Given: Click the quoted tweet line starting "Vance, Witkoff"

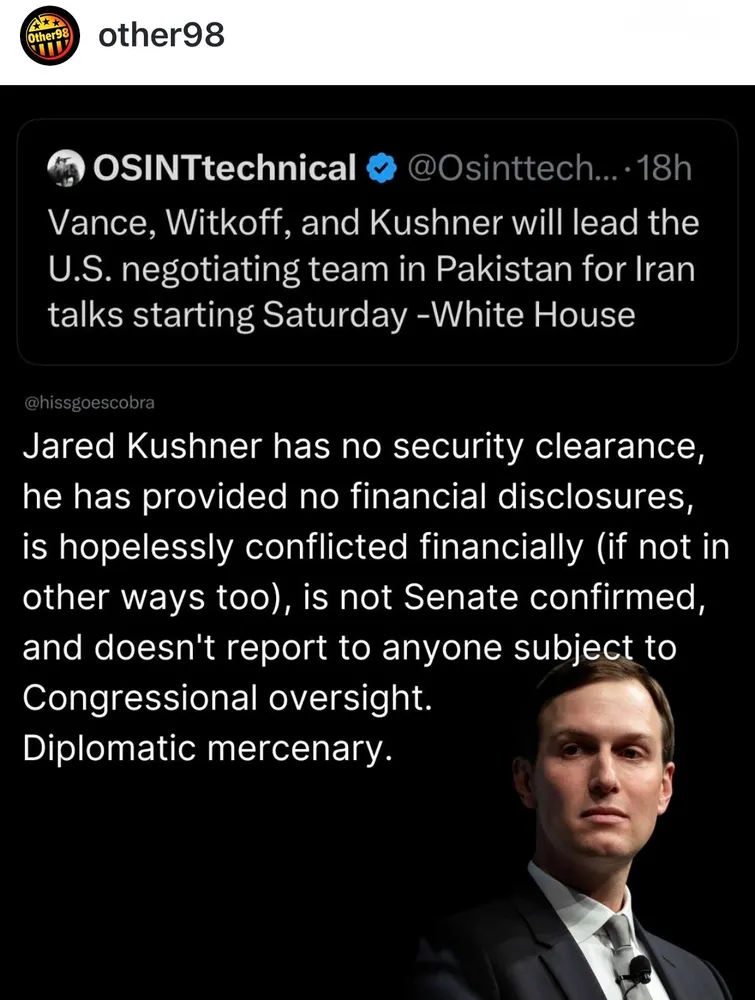Looking at the screenshot, I should coord(373,221).
